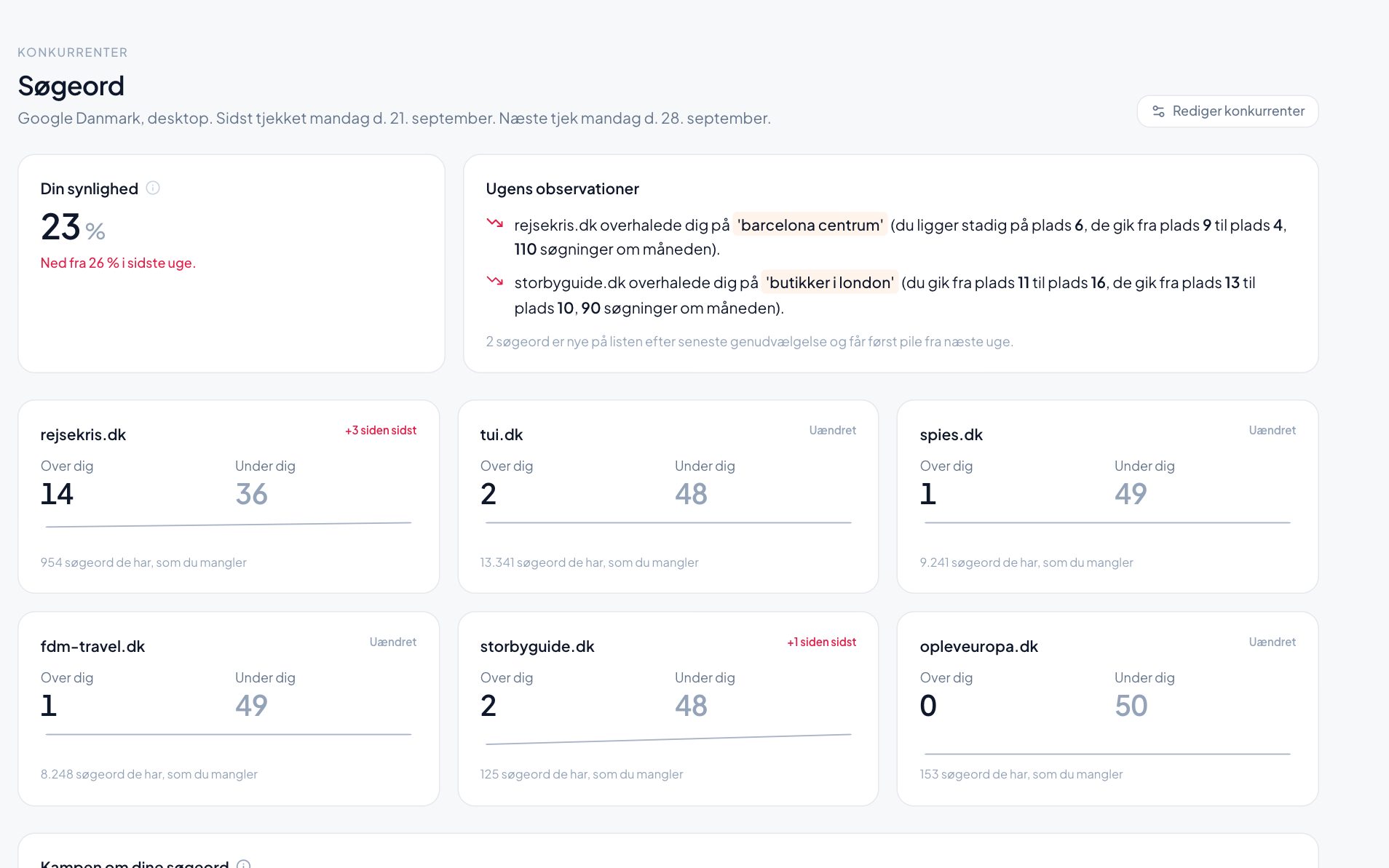This screenshot has height=868, width=1389.
Task: Open the info icon beside Din synlighed
Action: 153,188
